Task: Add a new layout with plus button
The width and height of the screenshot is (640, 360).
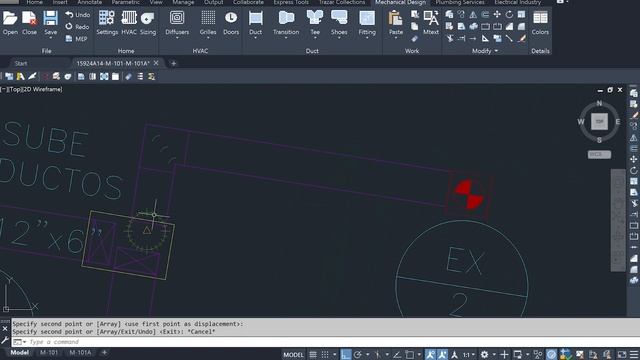Action: pos(104,352)
